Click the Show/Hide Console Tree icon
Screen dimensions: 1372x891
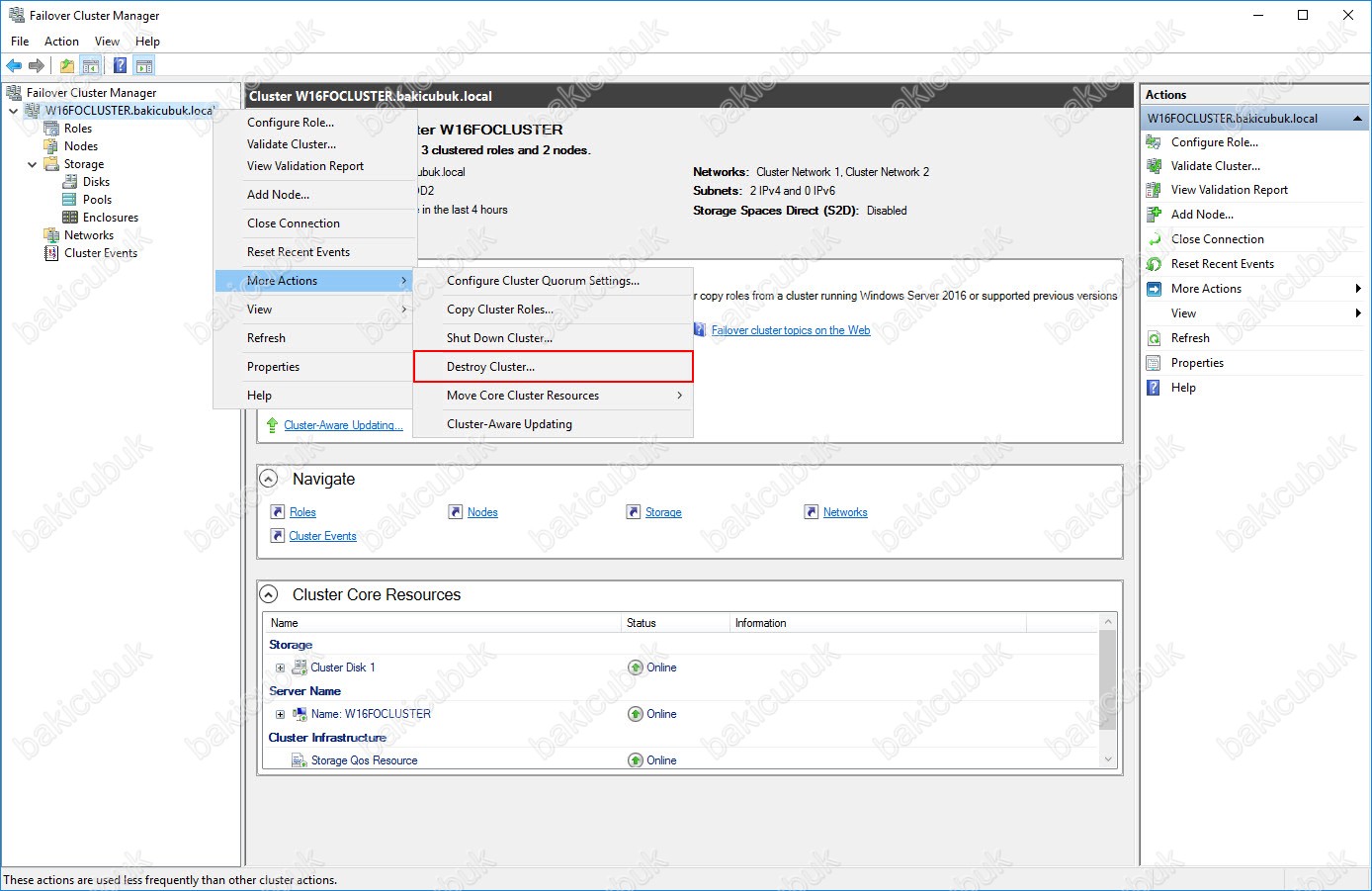tap(90, 66)
